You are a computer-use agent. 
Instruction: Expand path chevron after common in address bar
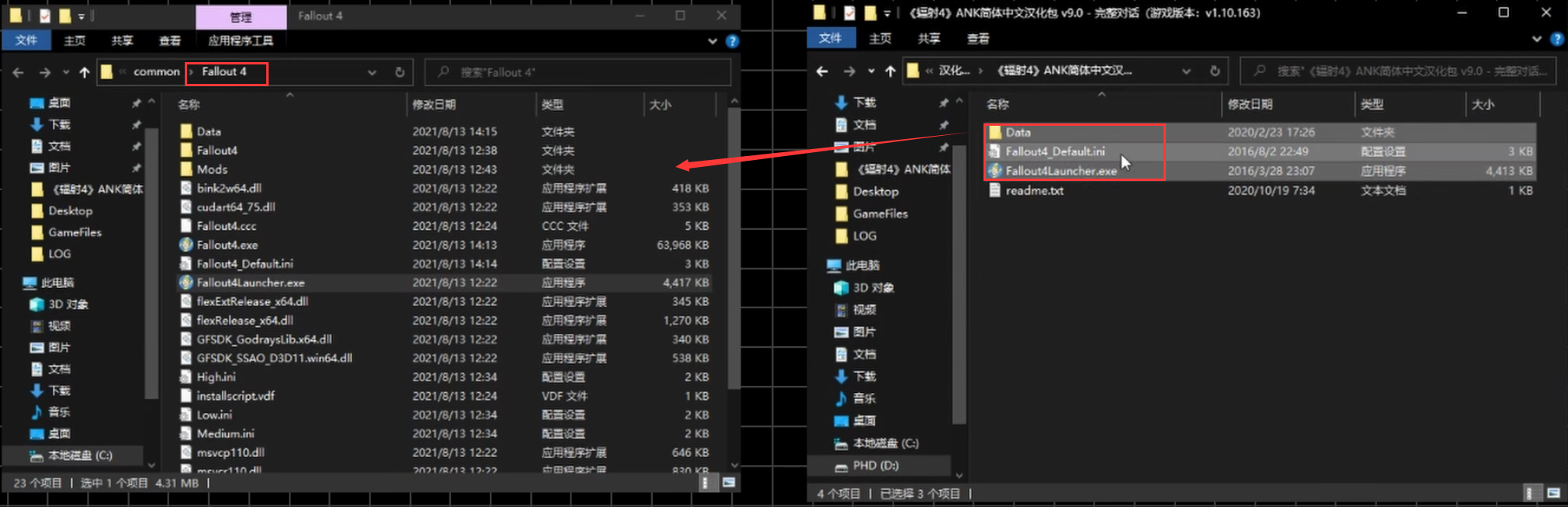coord(191,72)
